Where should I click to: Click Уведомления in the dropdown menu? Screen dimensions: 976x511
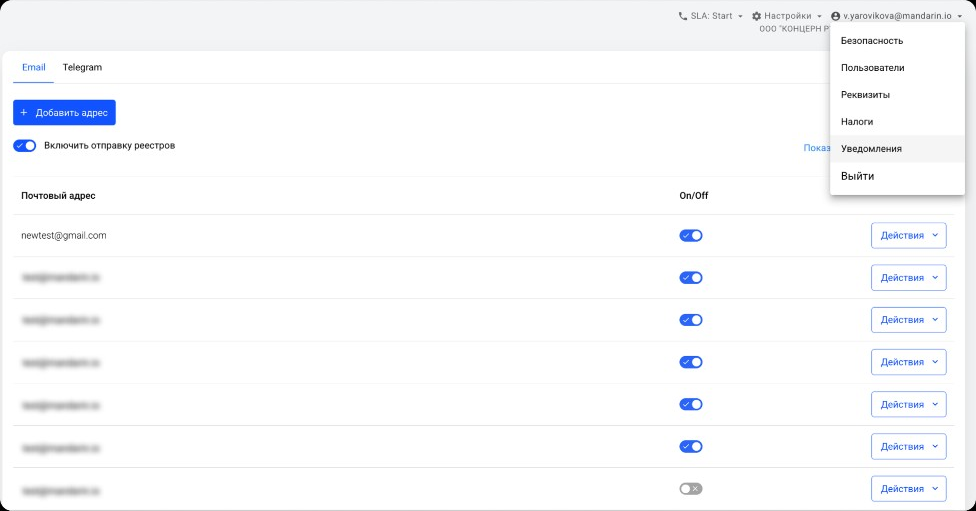(x=871, y=149)
